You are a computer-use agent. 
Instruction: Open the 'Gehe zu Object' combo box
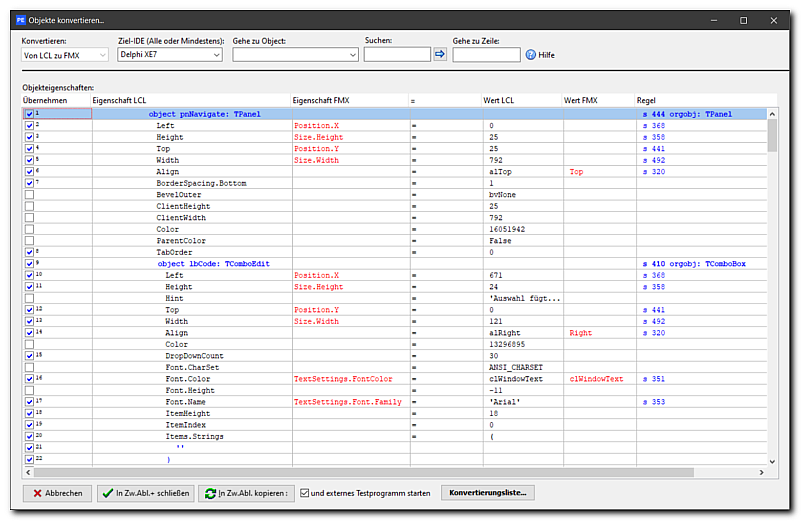pos(295,55)
